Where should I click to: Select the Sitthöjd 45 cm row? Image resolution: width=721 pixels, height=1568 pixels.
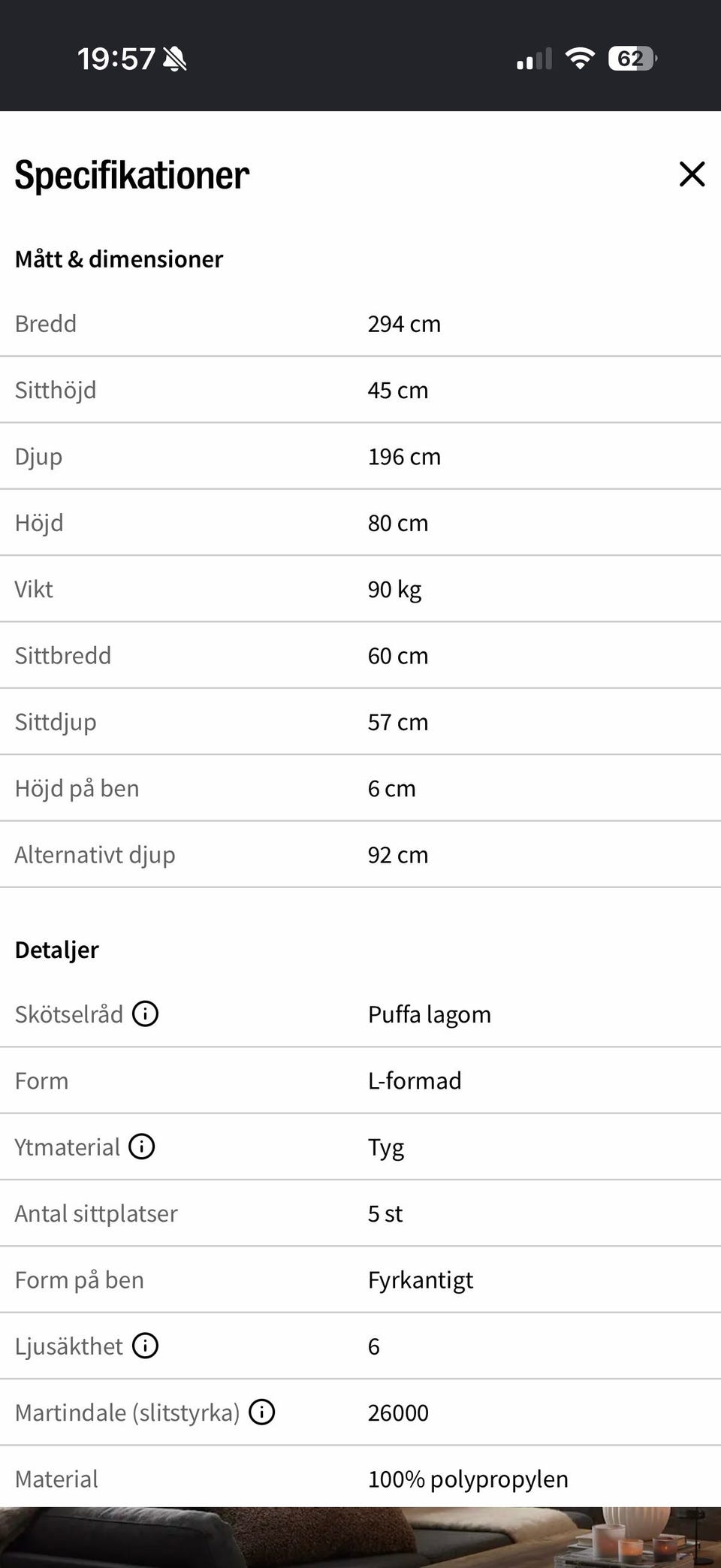[x=360, y=390]
